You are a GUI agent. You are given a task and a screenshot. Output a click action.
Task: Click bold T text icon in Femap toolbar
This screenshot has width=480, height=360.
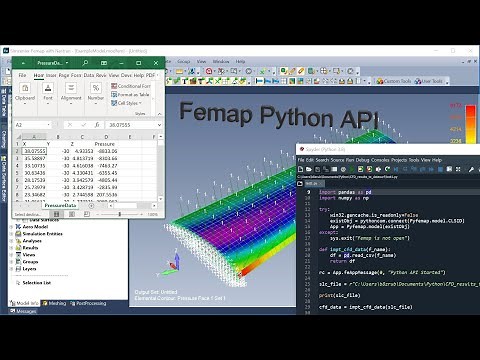tap(184, 81)
